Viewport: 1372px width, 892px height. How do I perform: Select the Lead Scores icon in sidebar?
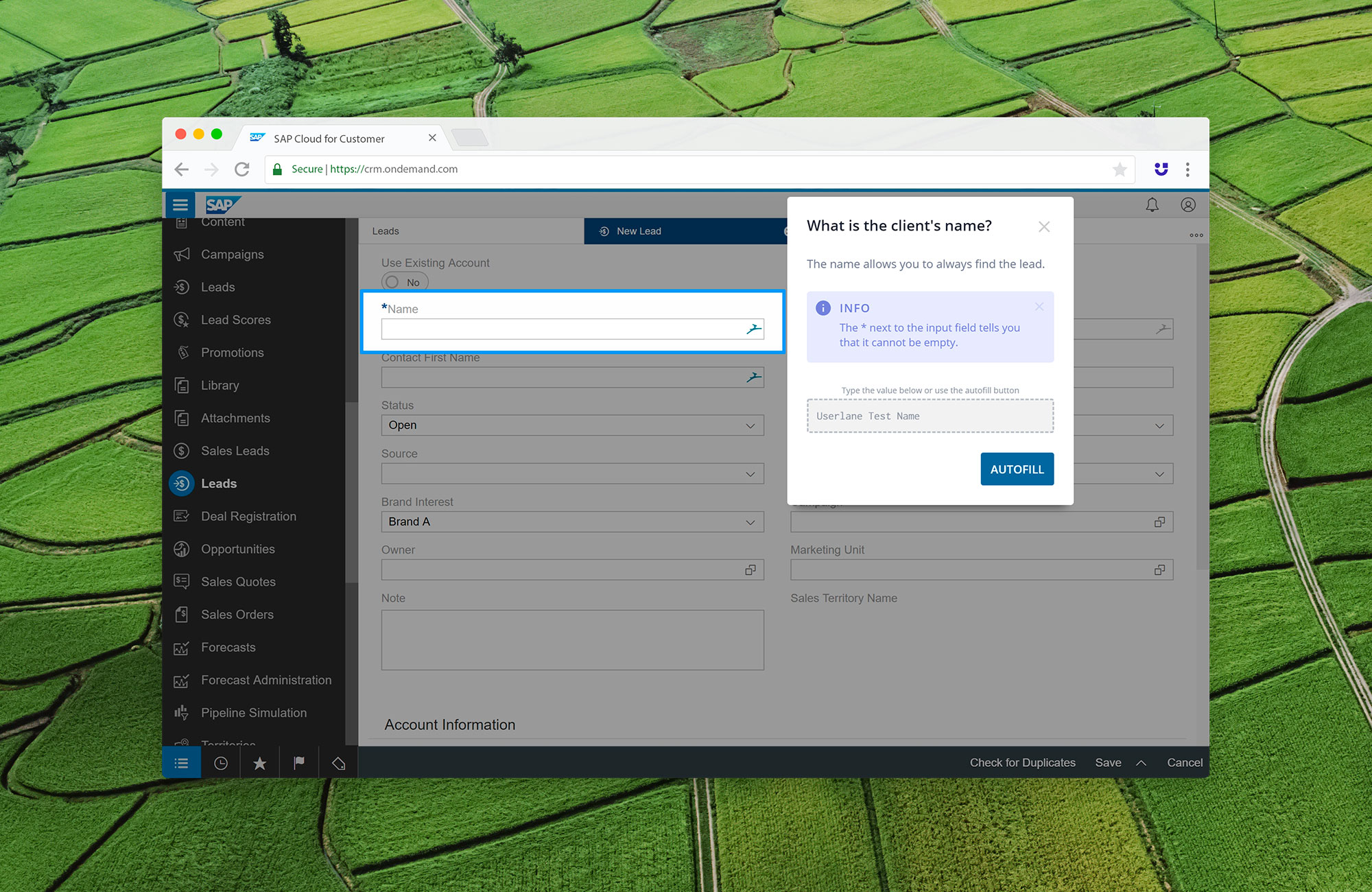click(184, 319)
